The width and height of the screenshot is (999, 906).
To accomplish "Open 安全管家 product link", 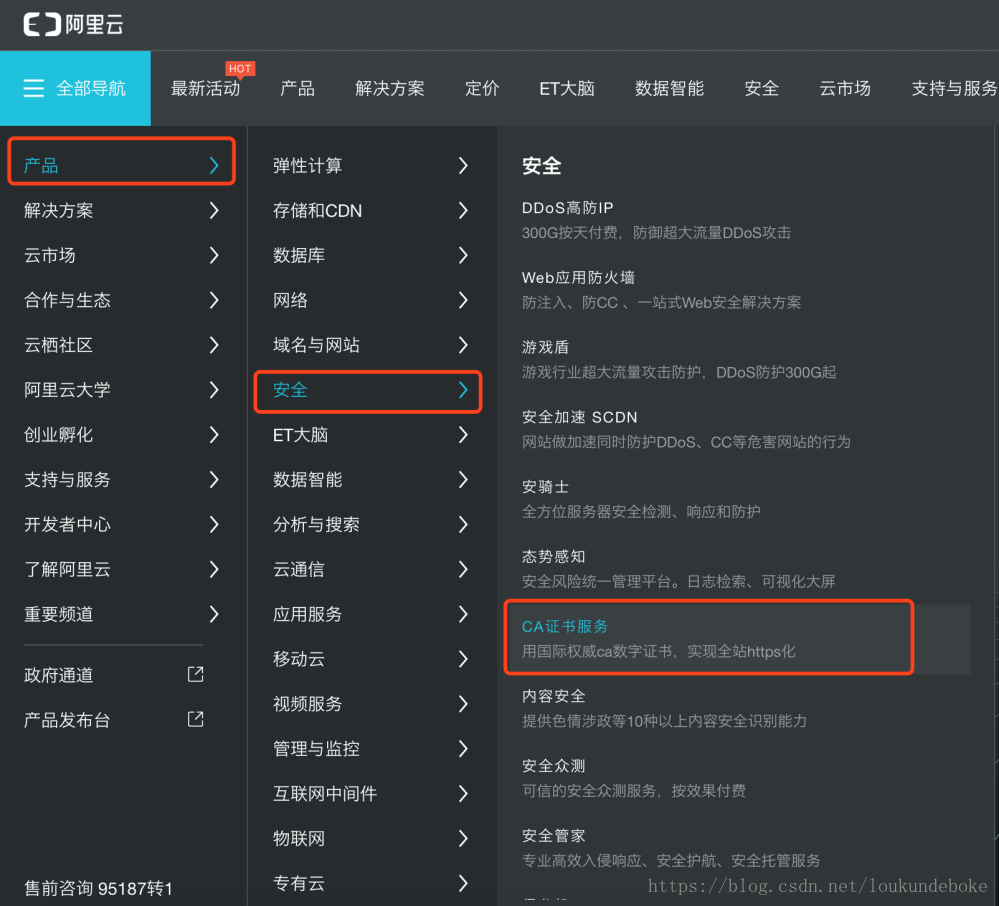I will (x=554, y=836).
